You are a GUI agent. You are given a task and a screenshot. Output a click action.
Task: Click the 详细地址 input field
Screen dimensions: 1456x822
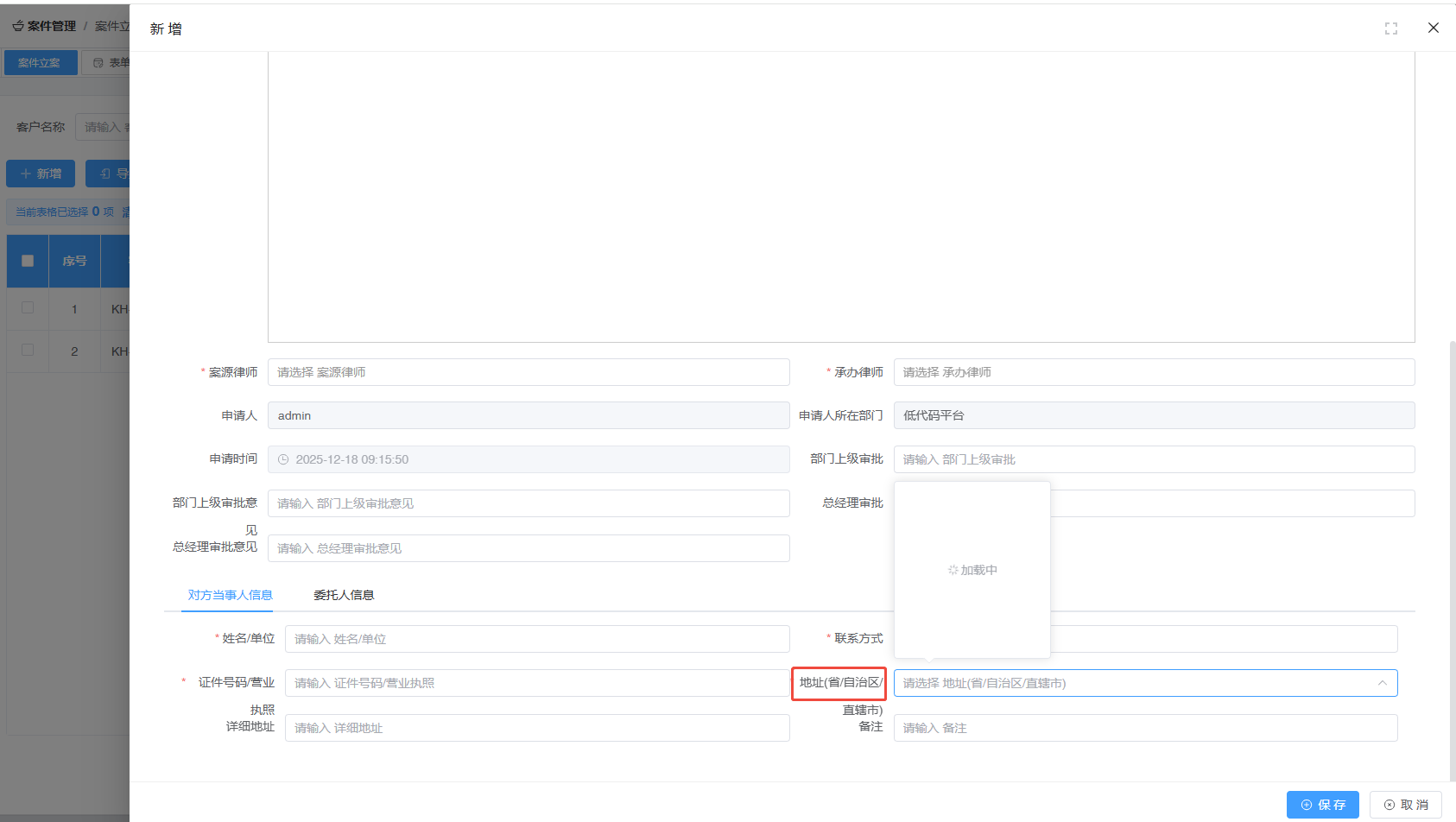(x=536, y=728)
